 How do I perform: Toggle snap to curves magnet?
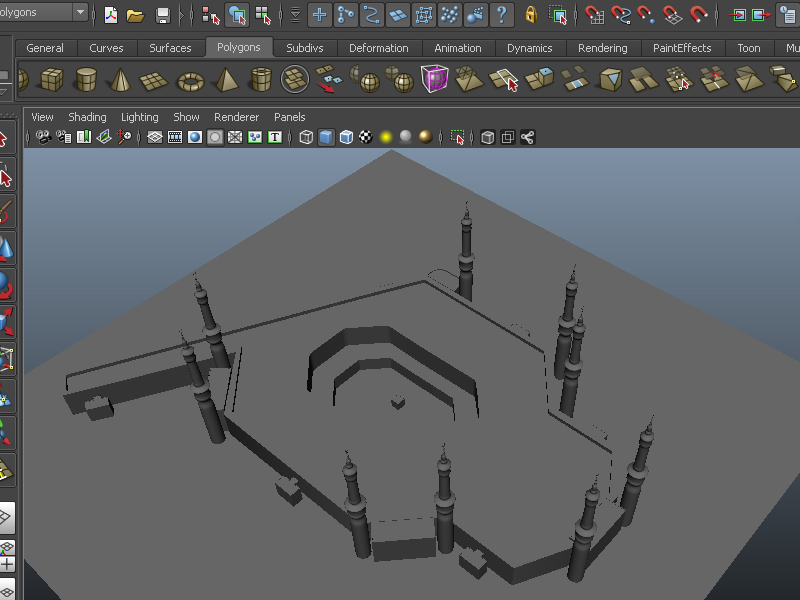click(621, 15)
